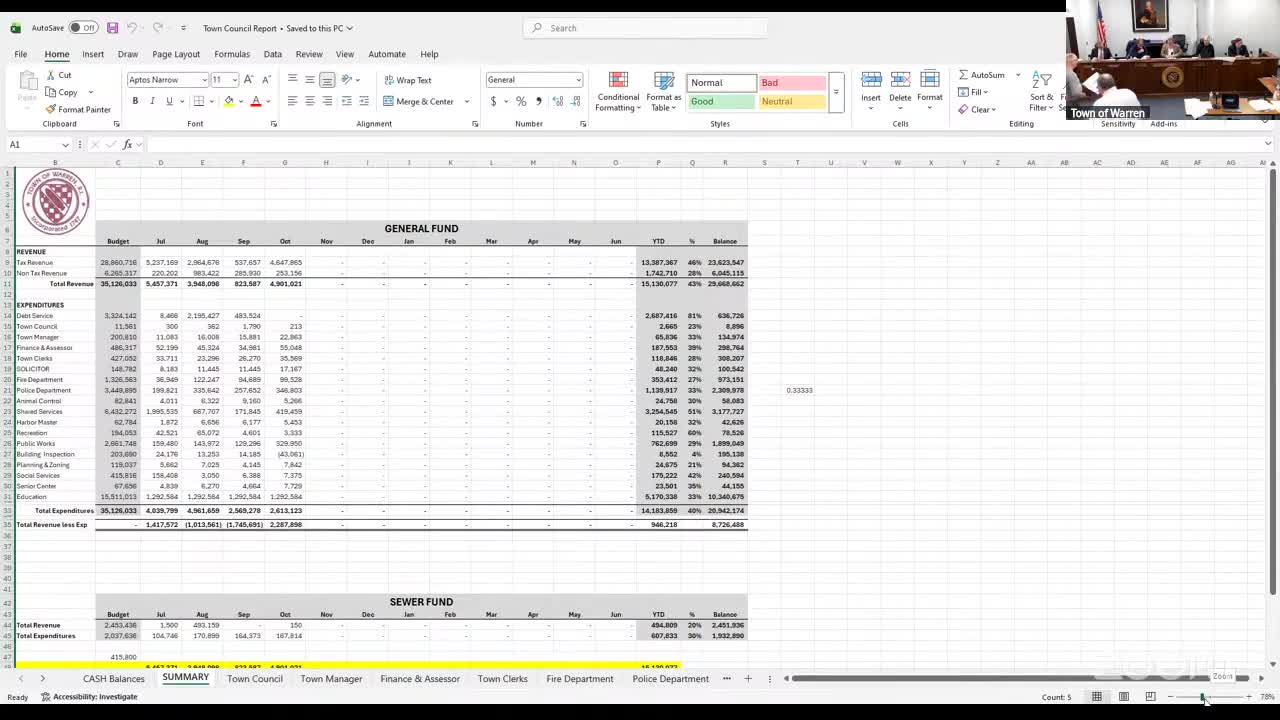Screen dimensions: 1280x720
Task: Click the Merge & Center button
Action: coord(419,101)
